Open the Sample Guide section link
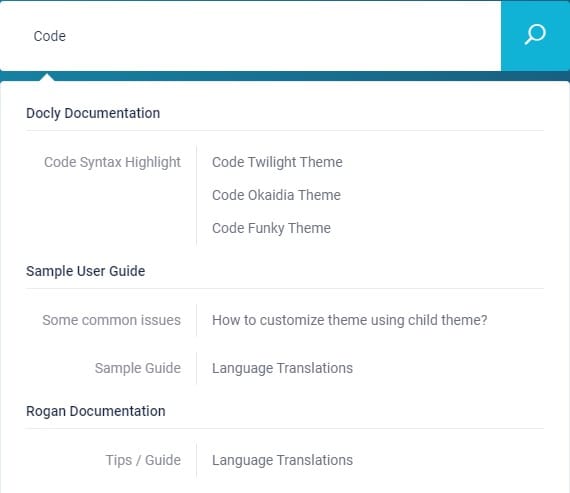This screenshot has height=493, width=570. pyautogui.click(x=138, y=368)
